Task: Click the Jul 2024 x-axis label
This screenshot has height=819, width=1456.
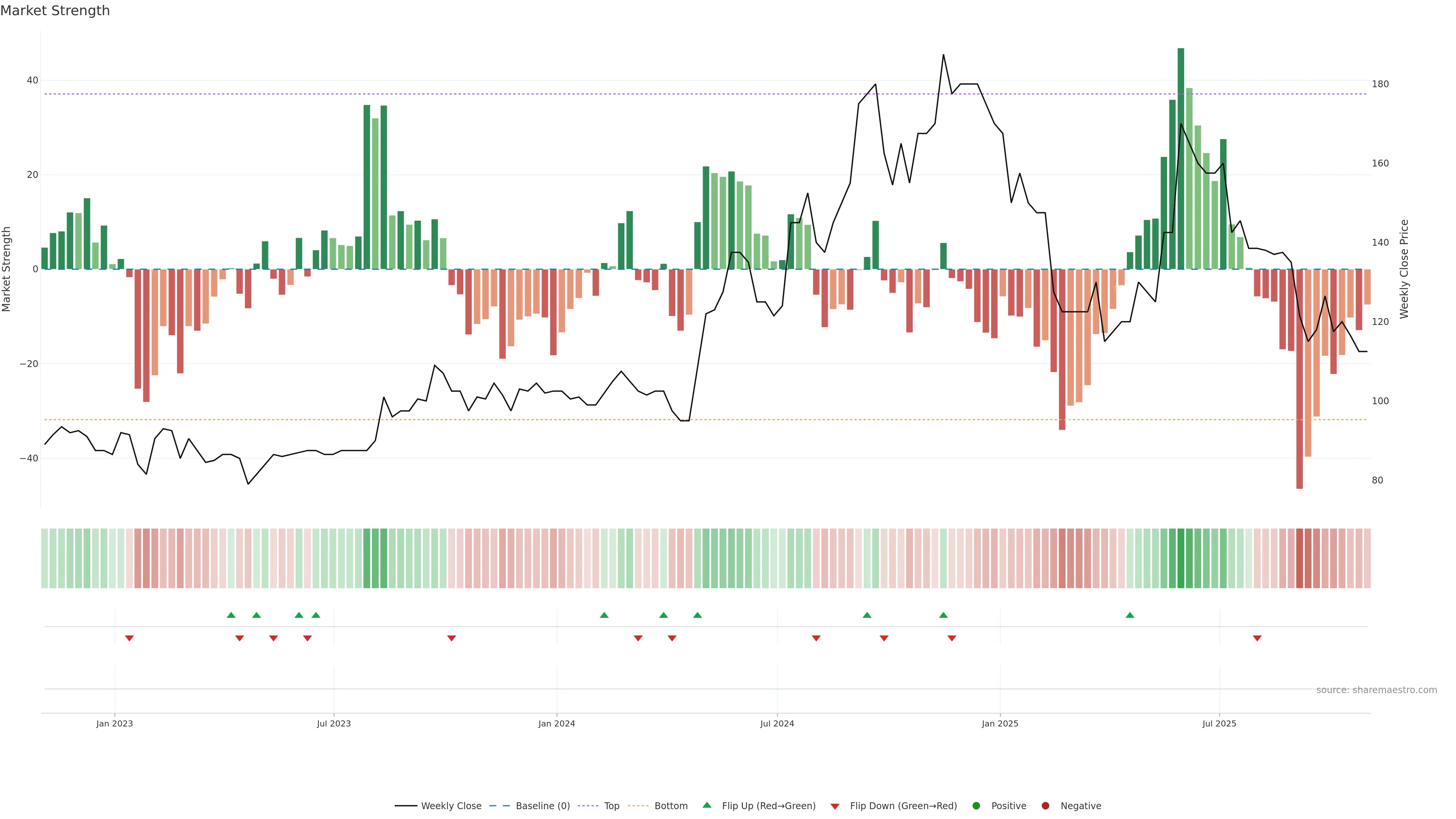Action: [x=777, y=723]
